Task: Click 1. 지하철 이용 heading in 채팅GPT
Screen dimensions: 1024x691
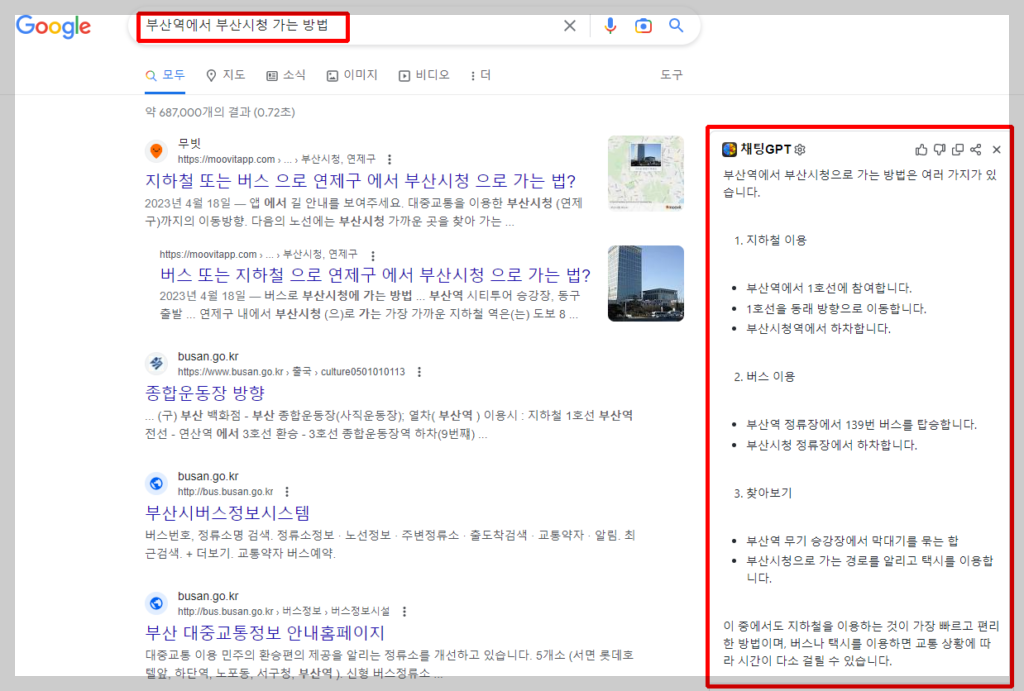Action: 771,240
